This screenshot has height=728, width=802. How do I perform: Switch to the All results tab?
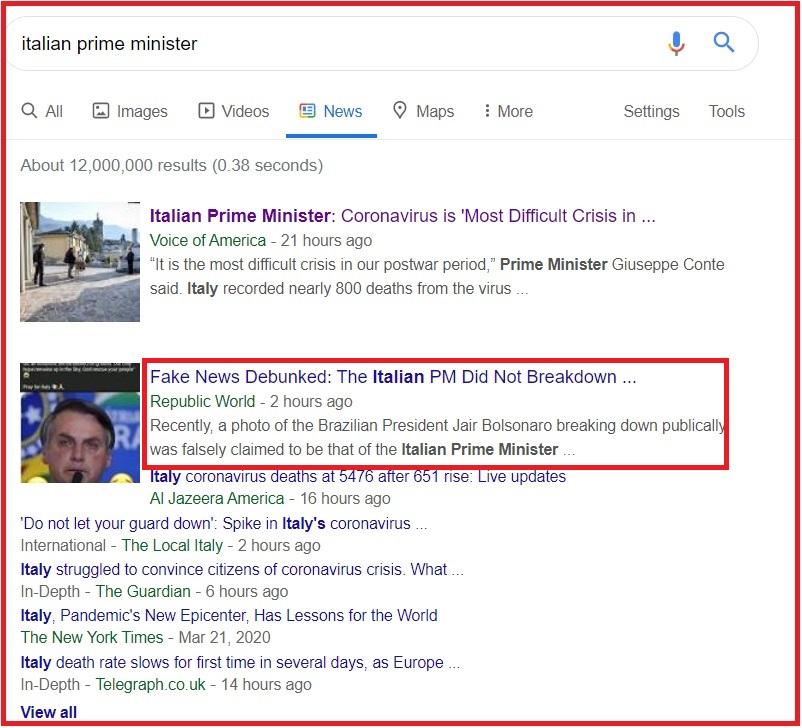click(x=42, y=111)
